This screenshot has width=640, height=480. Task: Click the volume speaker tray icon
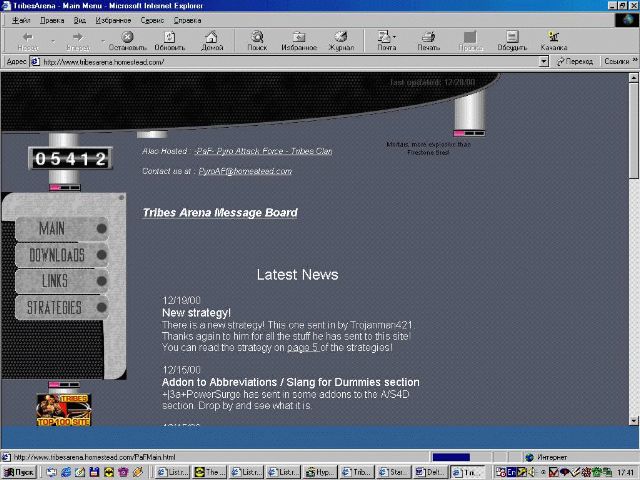pyautogui.click(x=532, y=472)
